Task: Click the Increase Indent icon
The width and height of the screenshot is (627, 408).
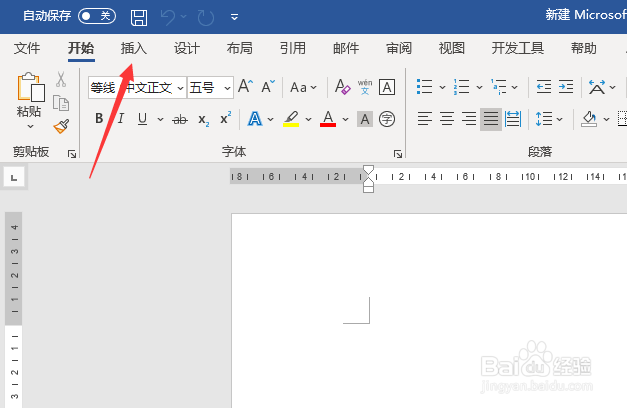Action: tap(566, 86)
